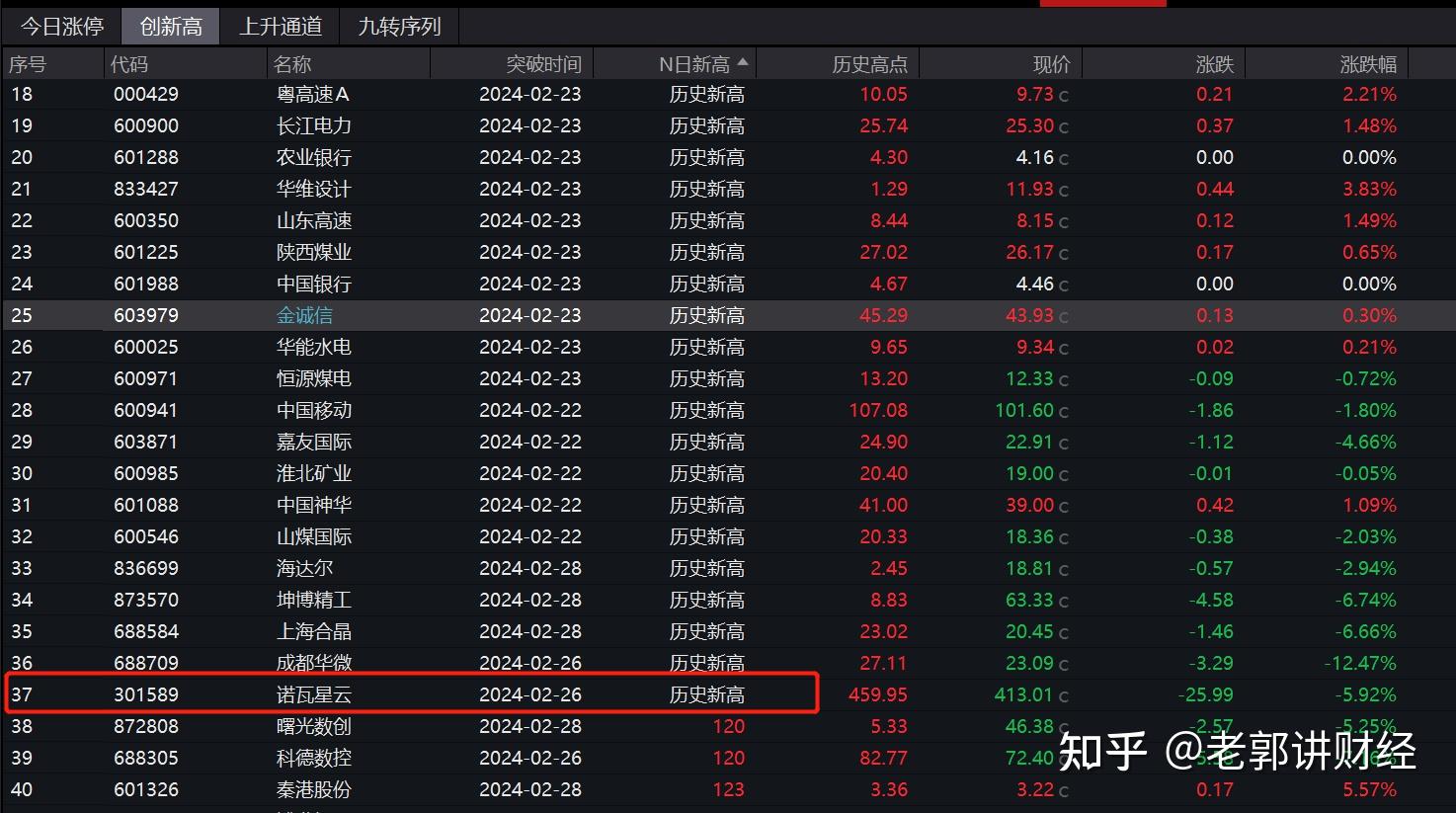
Task: Click the c icon beside 粤高速A's price
Action: tap(1064, 94)
